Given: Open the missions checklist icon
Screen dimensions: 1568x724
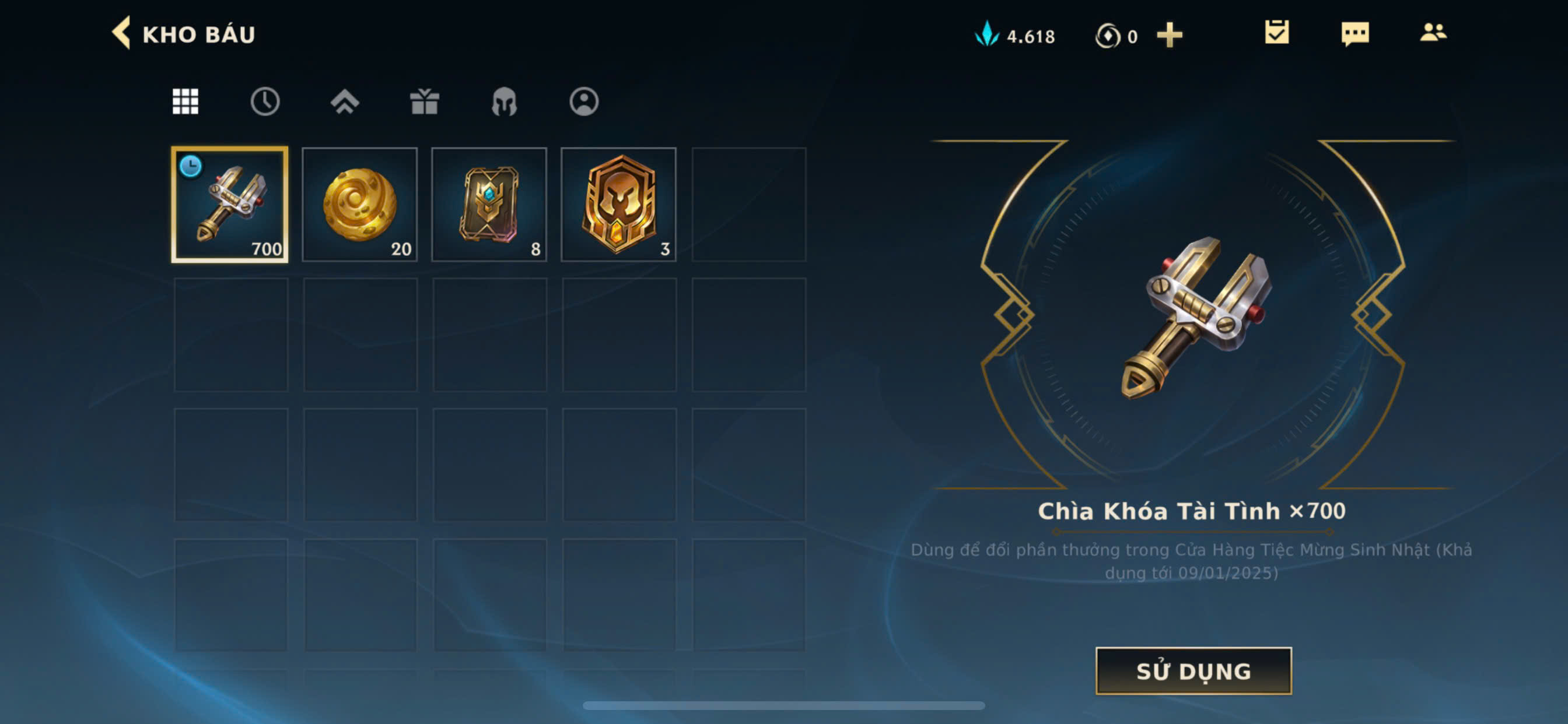Looking at the screenshot, I should (x=1276, y=32).
